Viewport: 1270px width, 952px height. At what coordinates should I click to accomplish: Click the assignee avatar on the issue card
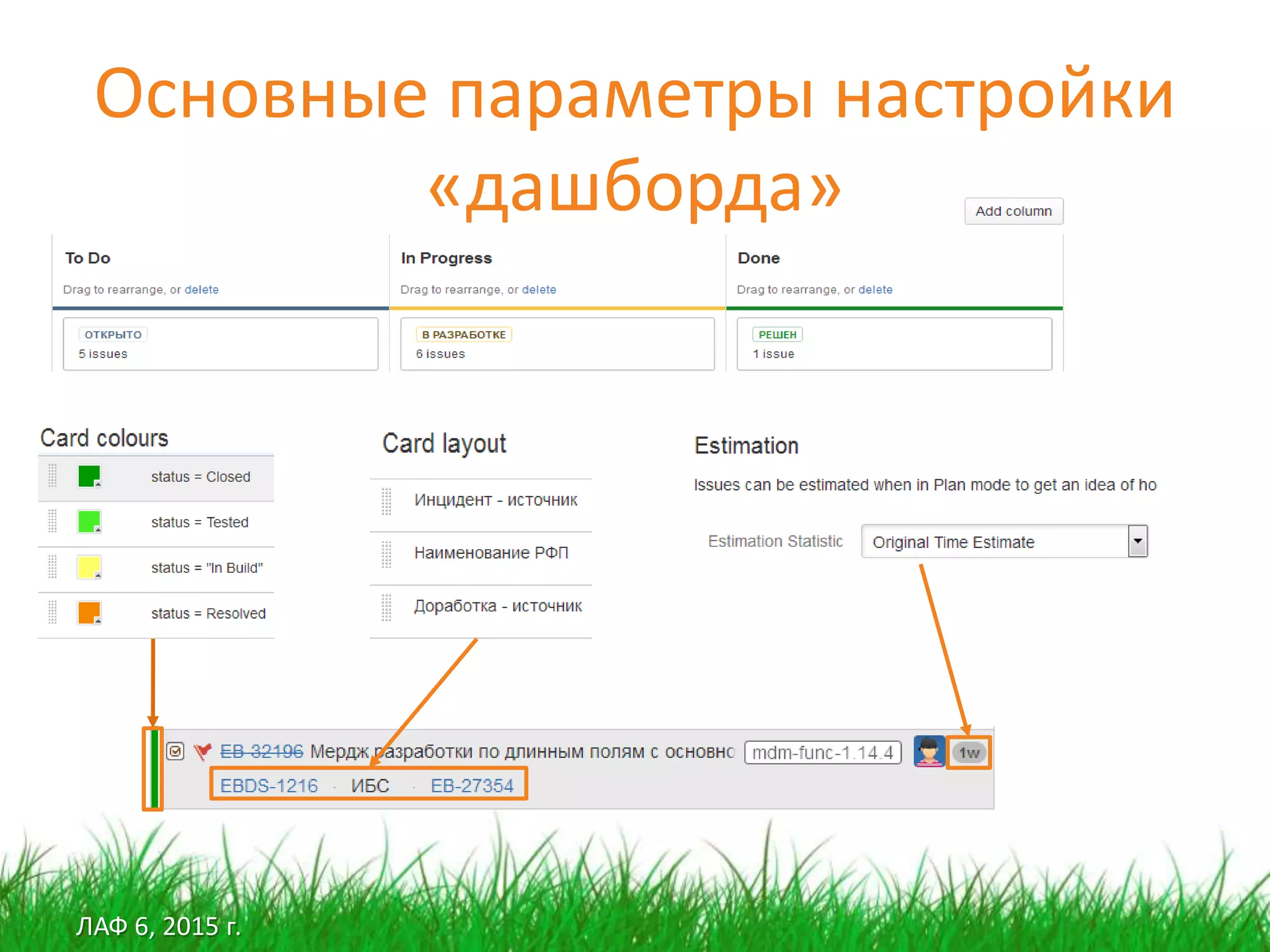point(928,752)
